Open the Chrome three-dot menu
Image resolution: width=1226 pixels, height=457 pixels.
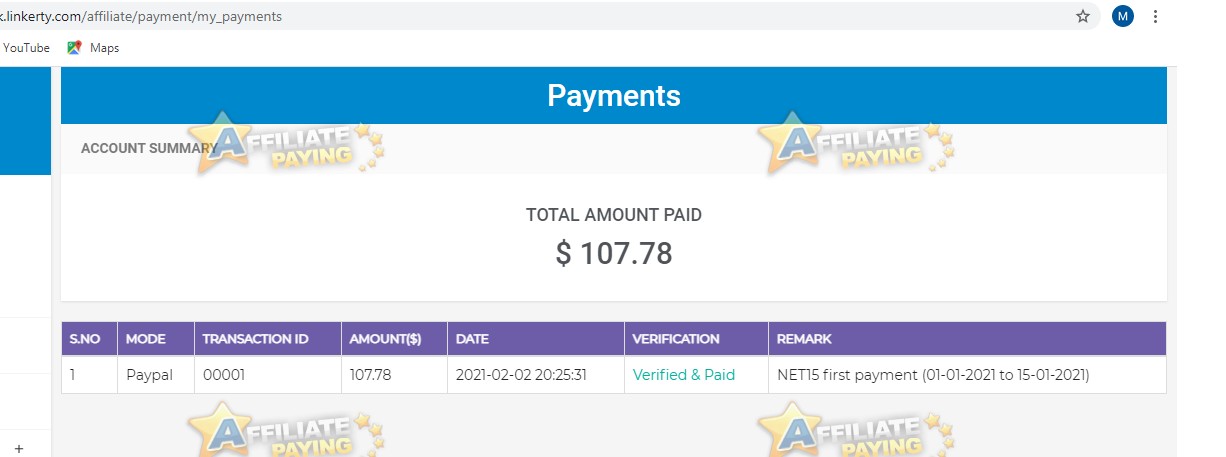[x=1156, y=16]
